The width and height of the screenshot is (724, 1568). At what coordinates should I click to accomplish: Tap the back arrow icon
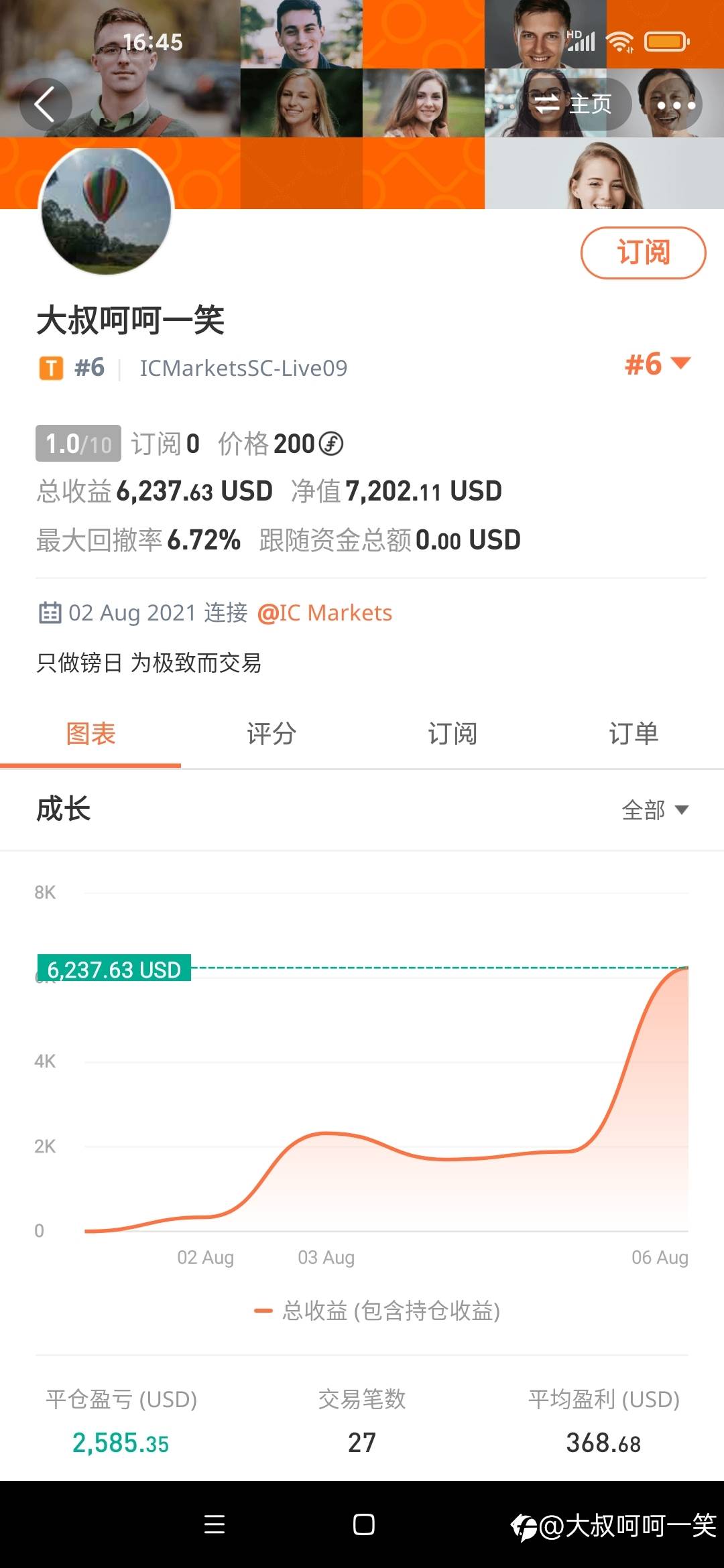(45, 105)
